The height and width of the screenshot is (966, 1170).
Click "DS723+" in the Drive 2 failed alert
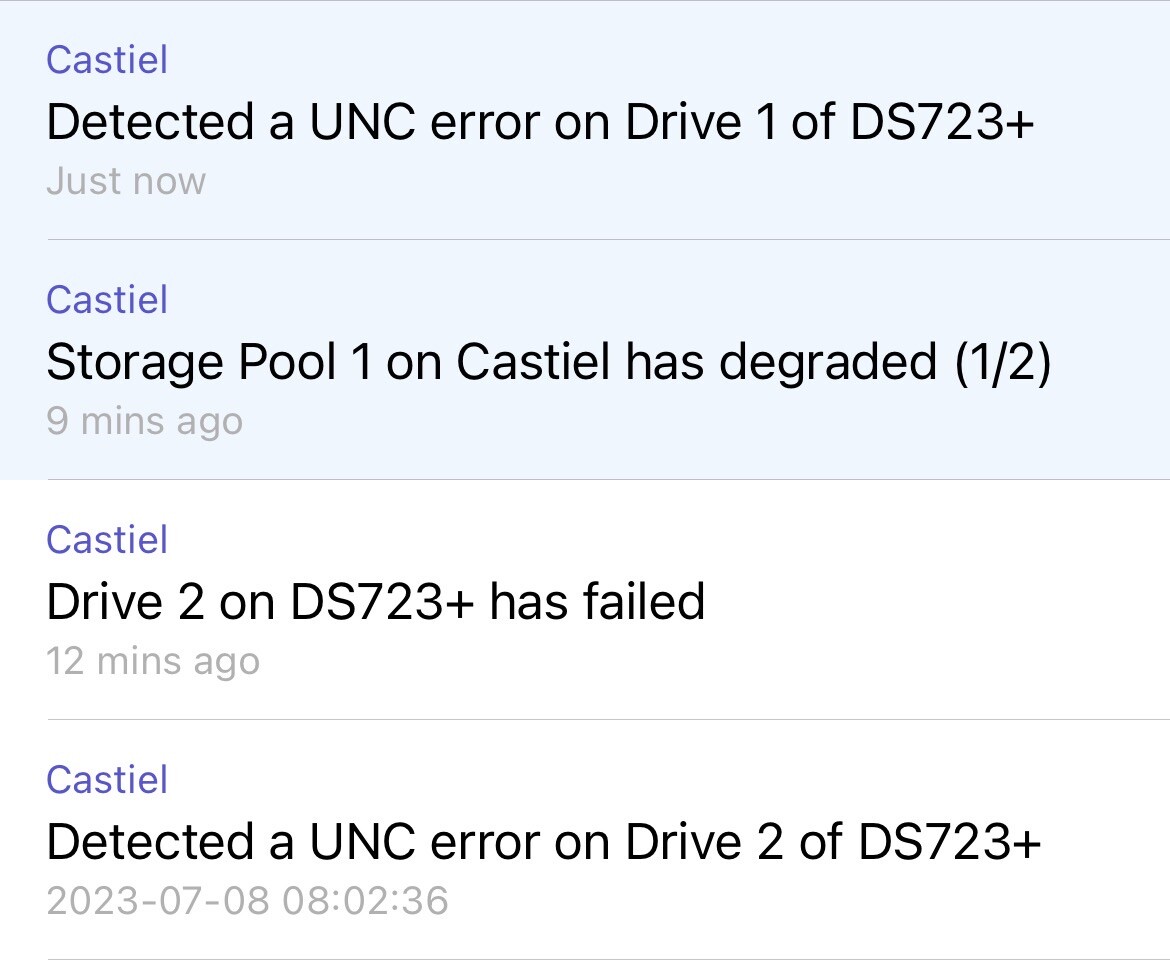click(x=382, y=603)
